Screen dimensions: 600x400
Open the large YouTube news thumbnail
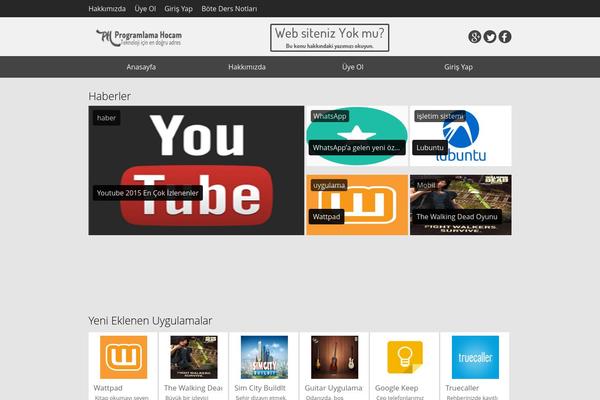(196, 170)
